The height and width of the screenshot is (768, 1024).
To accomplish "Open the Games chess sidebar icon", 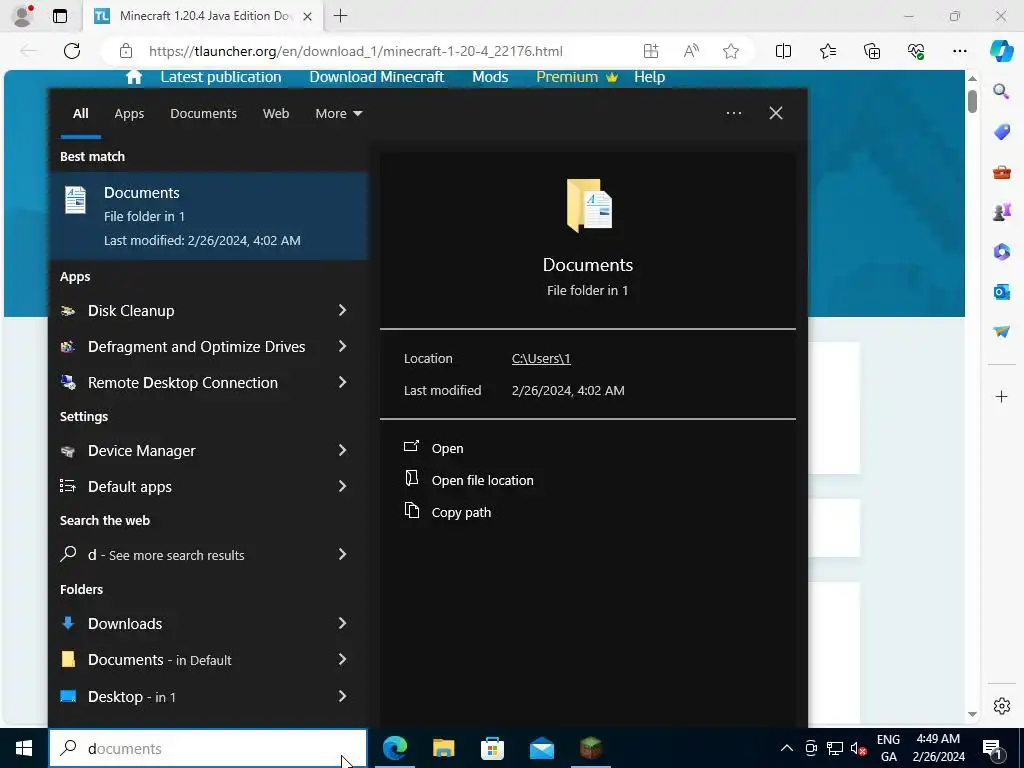I will click(1001, 212).
